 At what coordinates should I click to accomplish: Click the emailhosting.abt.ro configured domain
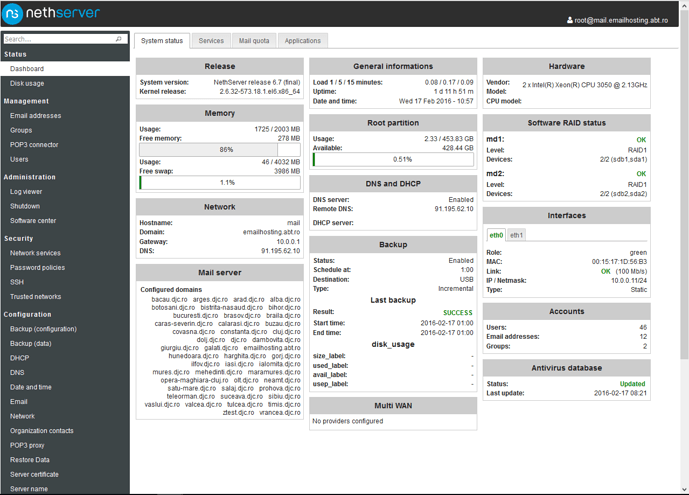pos(272,348)
